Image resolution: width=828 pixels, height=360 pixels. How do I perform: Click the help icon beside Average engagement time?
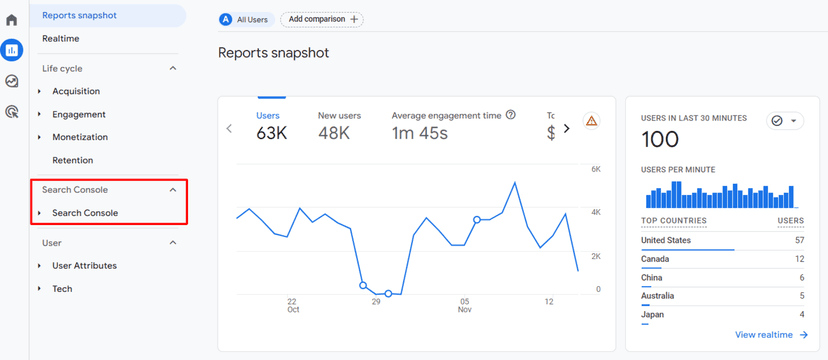click(x=510, y=115)
